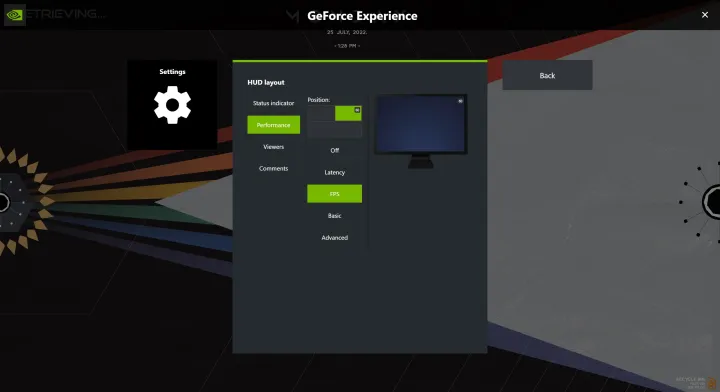Click the NVIDIA logo in the title bar

click(15, 15)
